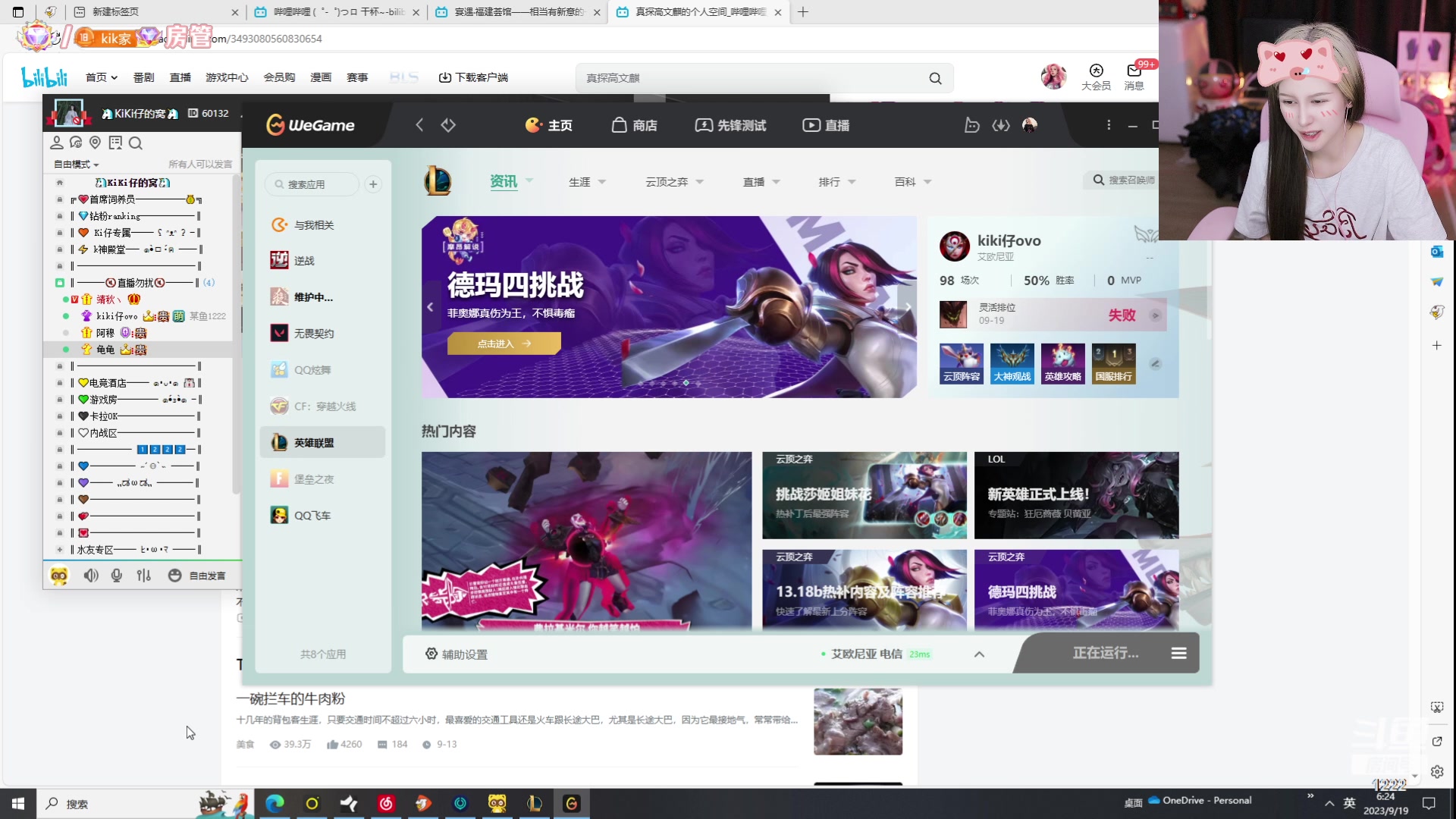Screen dimensions: 1456x819
Task: Open the notice board icon in voice chat
Action: (115, 143)
